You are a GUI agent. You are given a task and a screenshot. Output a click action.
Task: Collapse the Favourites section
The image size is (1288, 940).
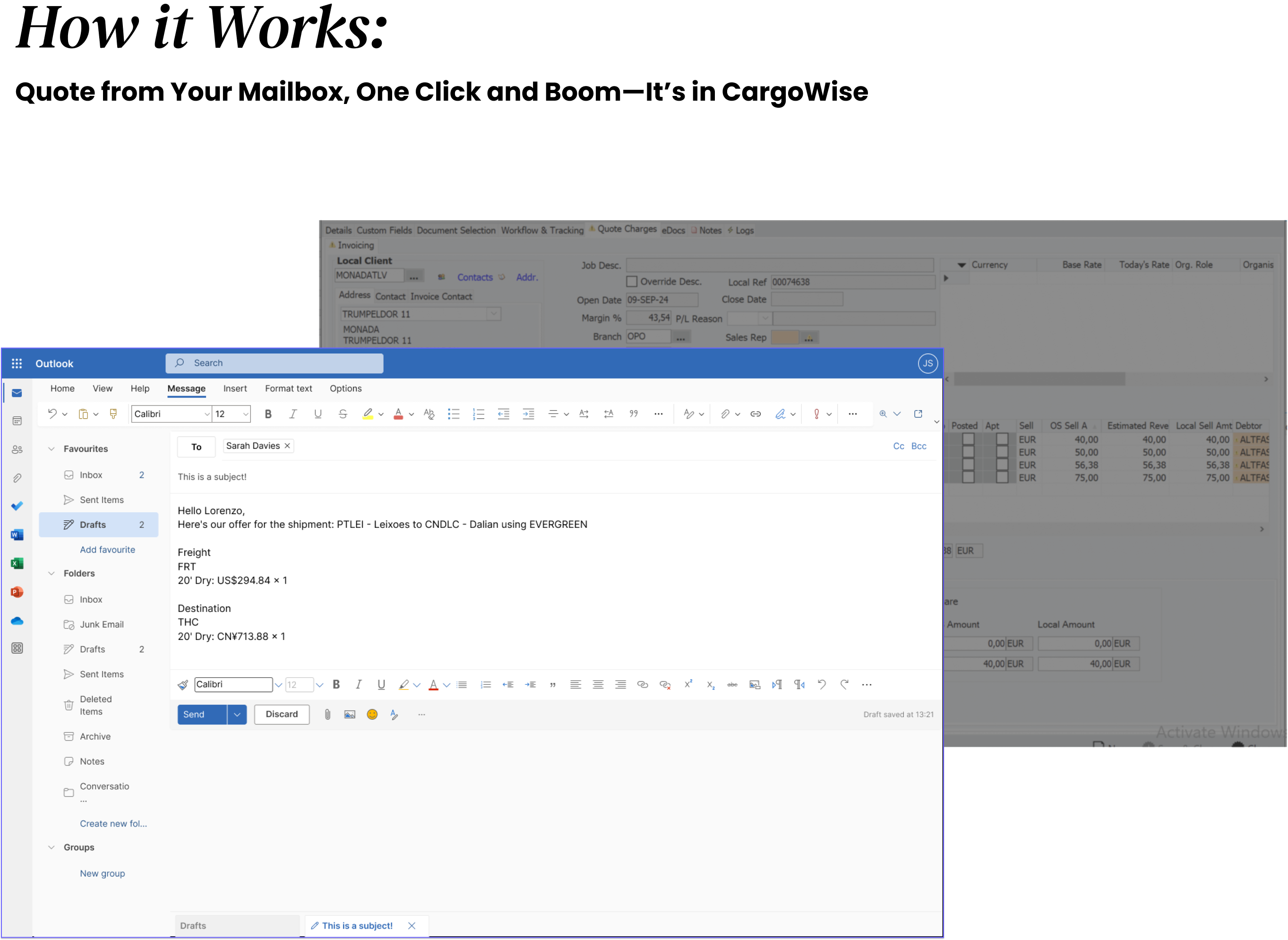tap(51, 449)
